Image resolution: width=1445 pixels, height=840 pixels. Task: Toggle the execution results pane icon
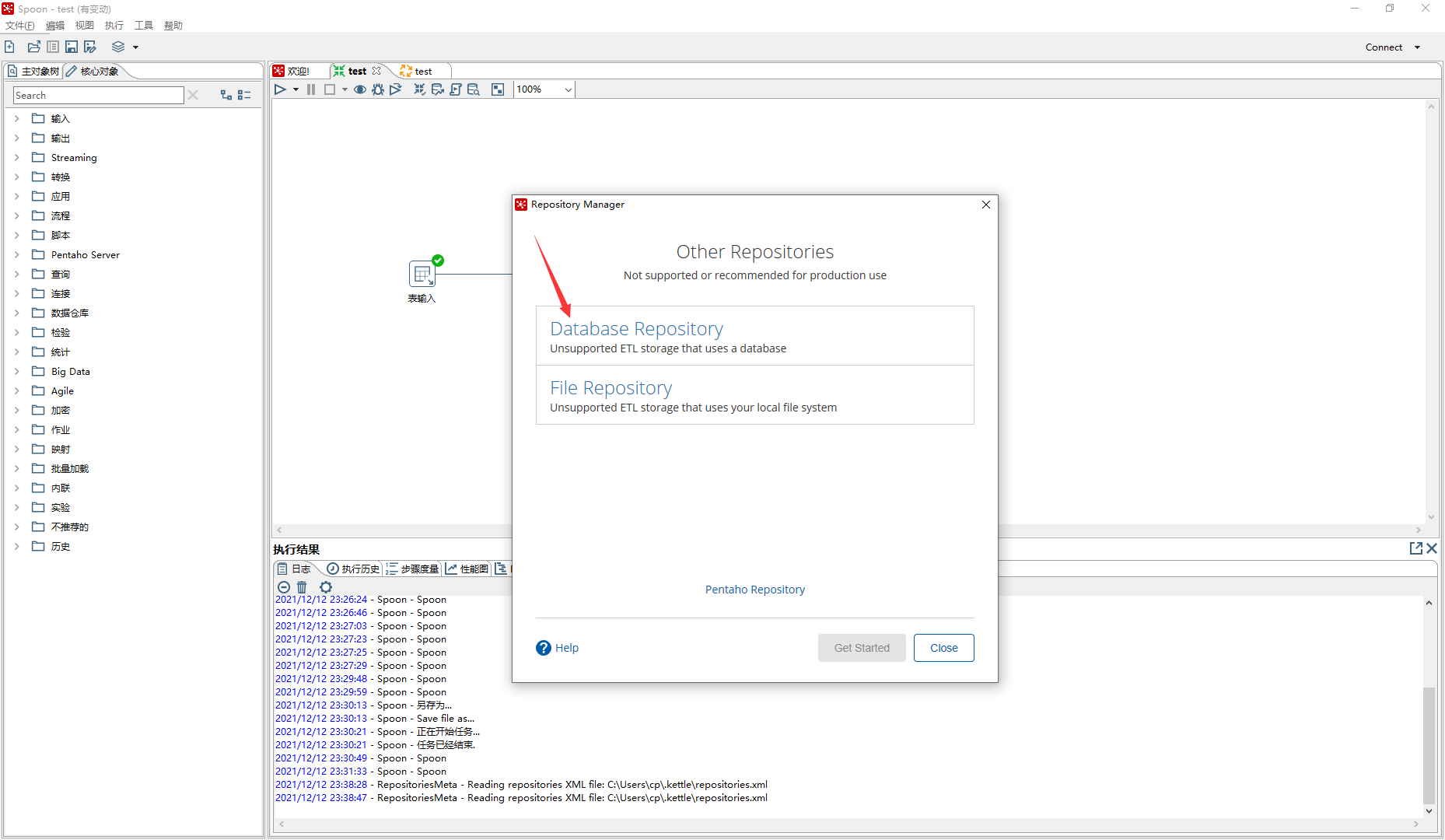click(x=498, y=89)
